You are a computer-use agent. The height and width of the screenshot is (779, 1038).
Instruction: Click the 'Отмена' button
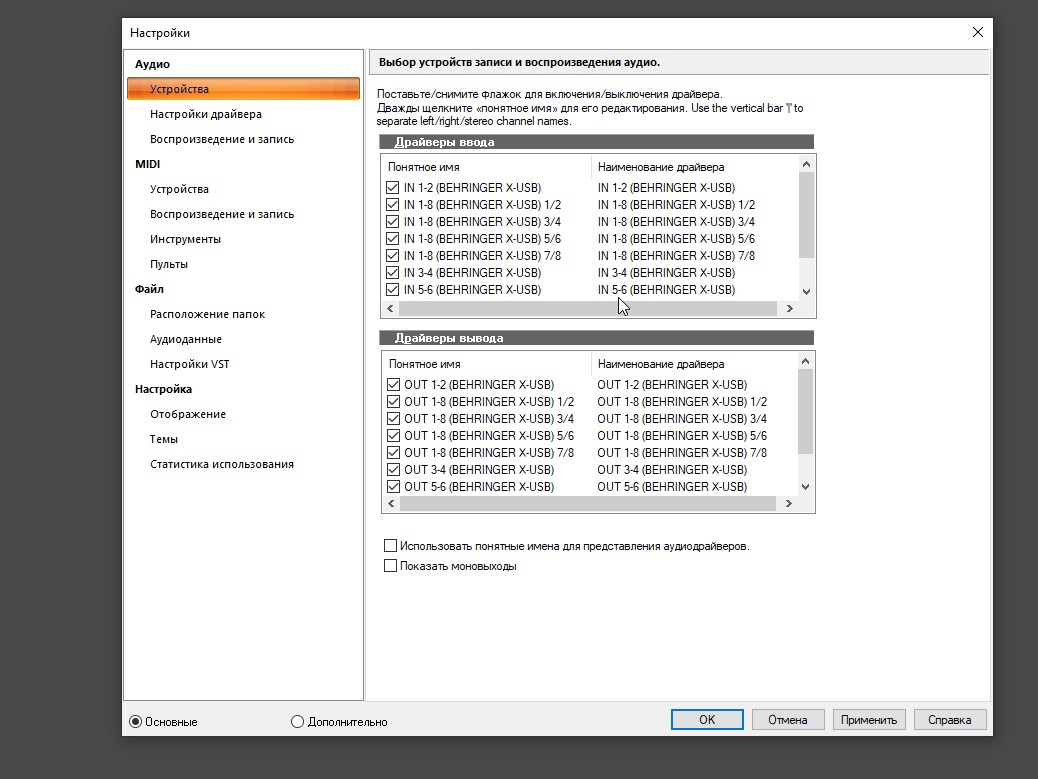788,719
